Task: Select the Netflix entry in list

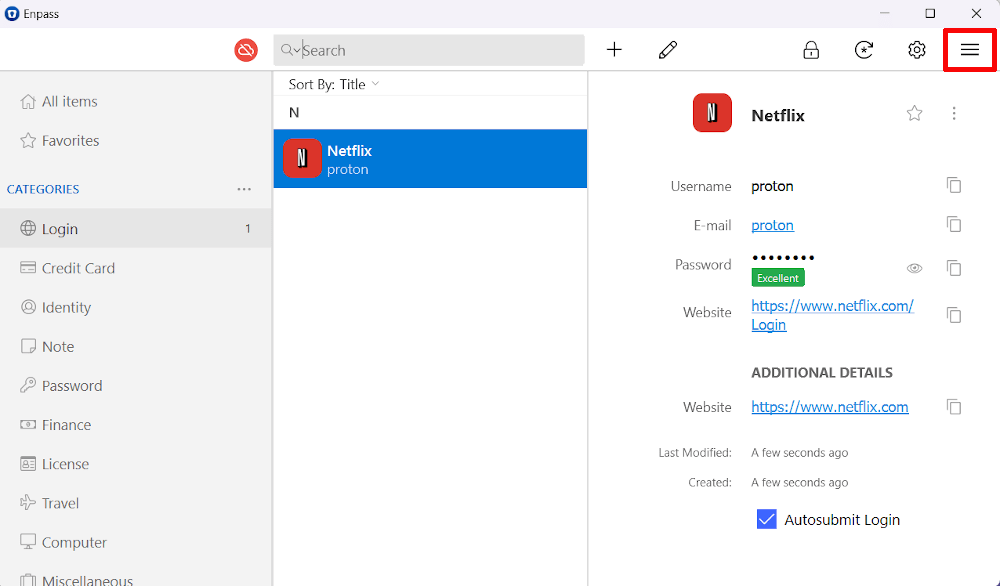Action: point(430,158)
